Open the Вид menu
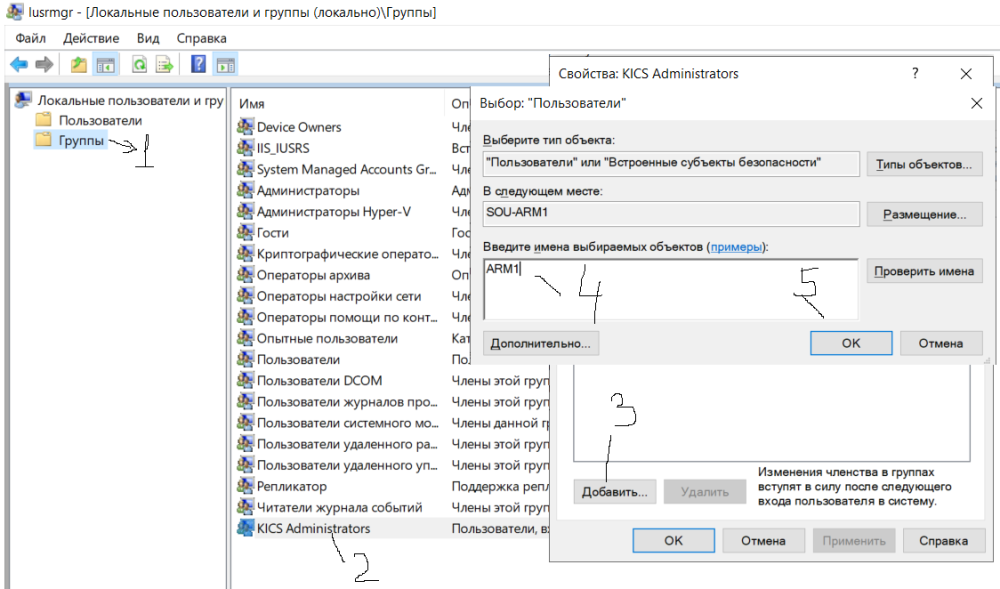The width and height of the screenshot is (1000, 589). coord(148,38)
